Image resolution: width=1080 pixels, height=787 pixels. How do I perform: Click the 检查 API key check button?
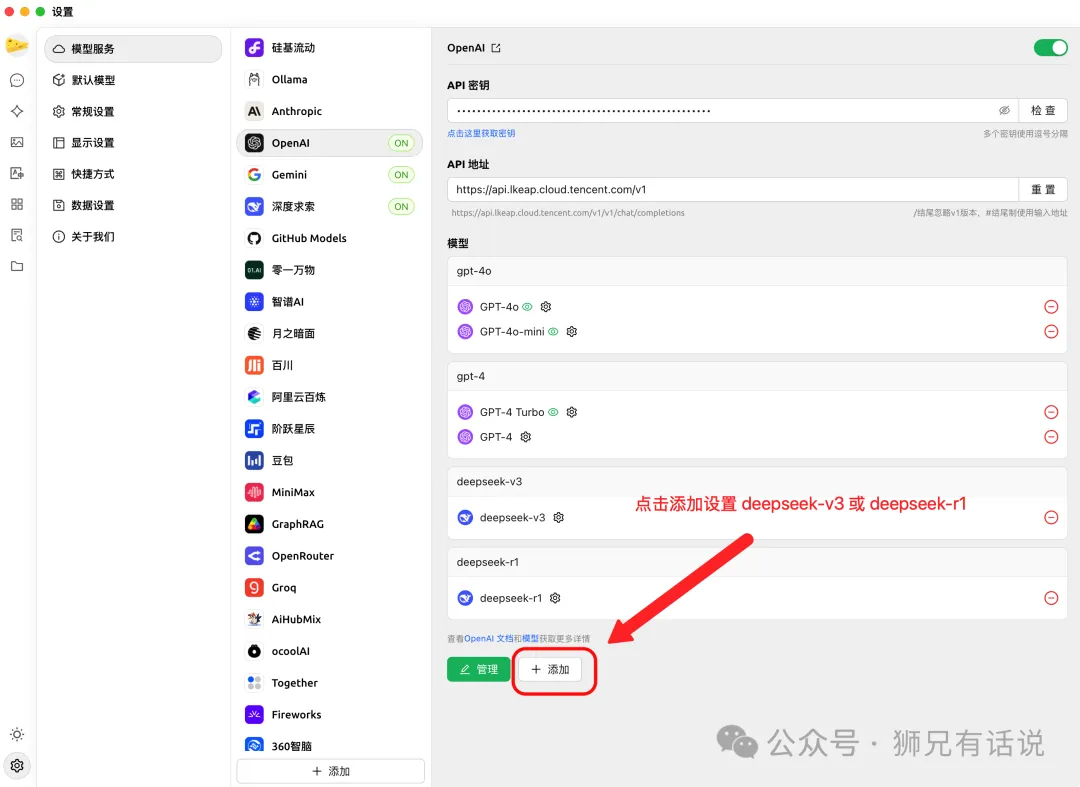tap(1043, 111)
